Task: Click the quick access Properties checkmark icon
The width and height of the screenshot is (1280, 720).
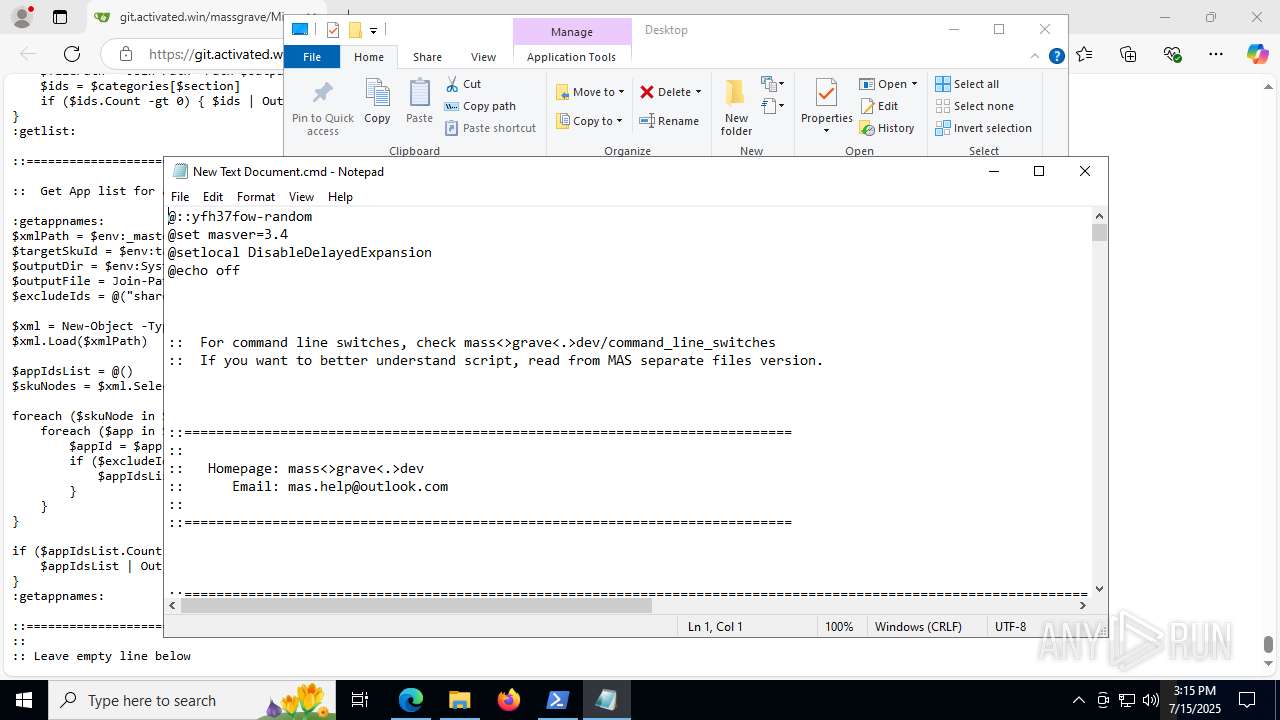Action: coord(333,30)
